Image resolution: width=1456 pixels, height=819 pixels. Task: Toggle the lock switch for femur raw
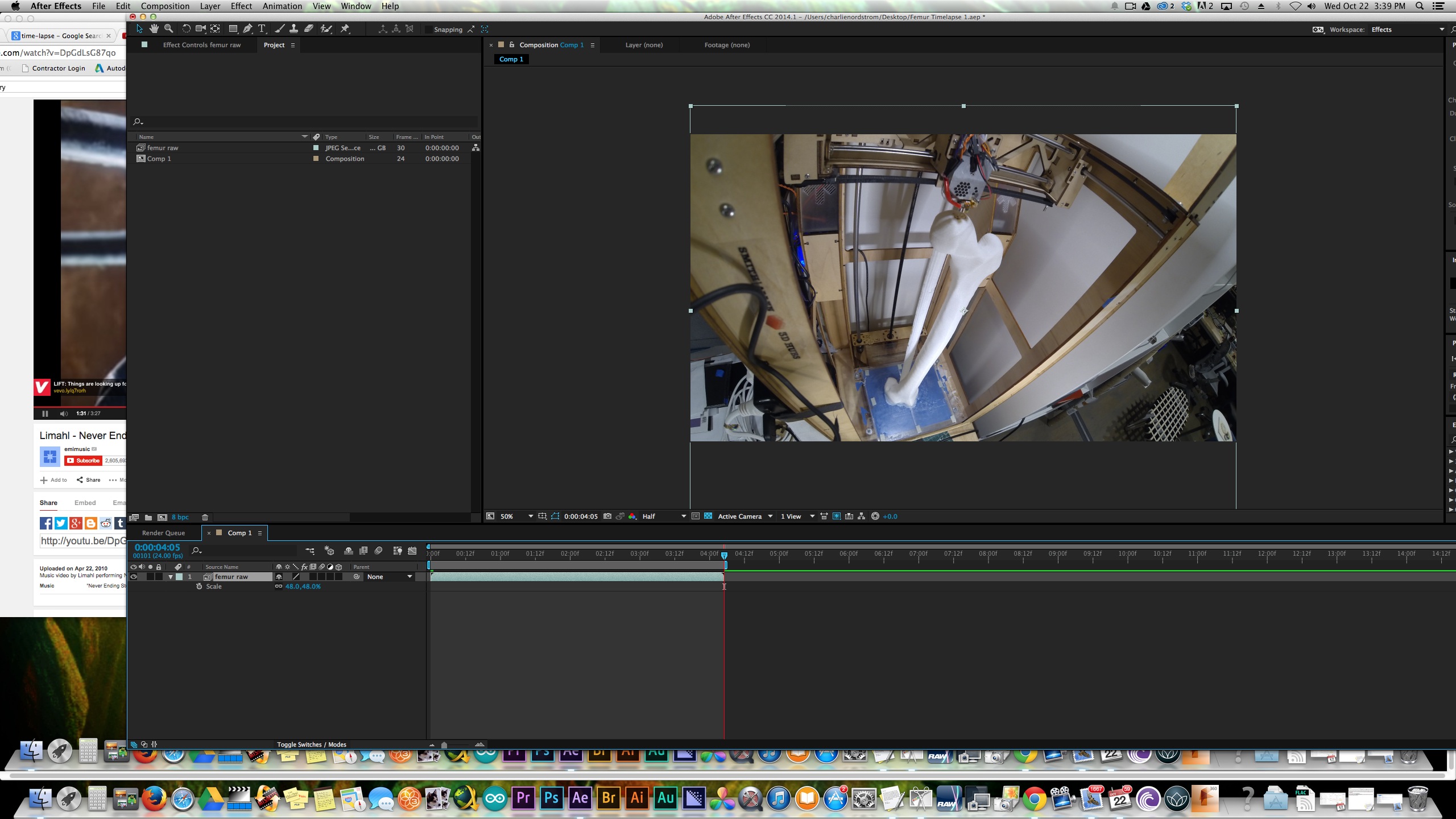coord(159,577)
